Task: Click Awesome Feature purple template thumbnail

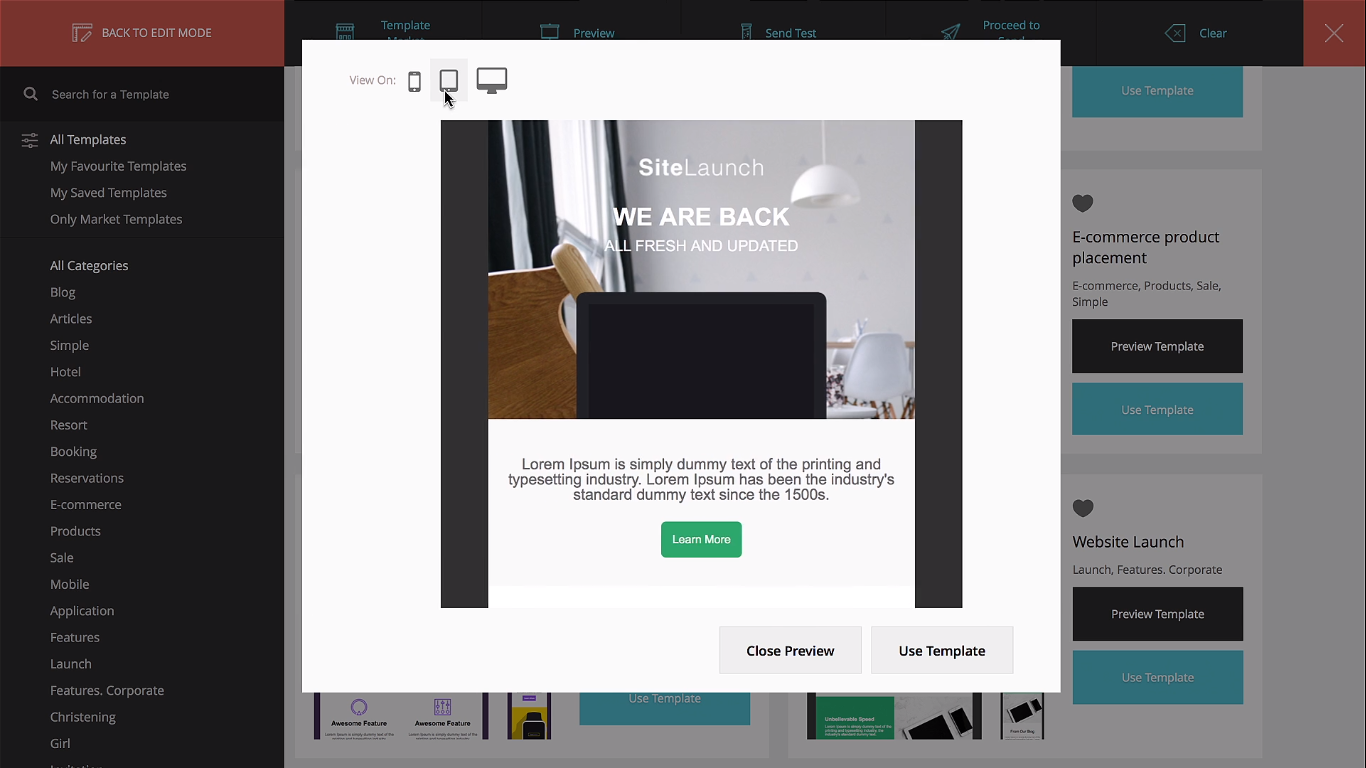Action: 401,716
